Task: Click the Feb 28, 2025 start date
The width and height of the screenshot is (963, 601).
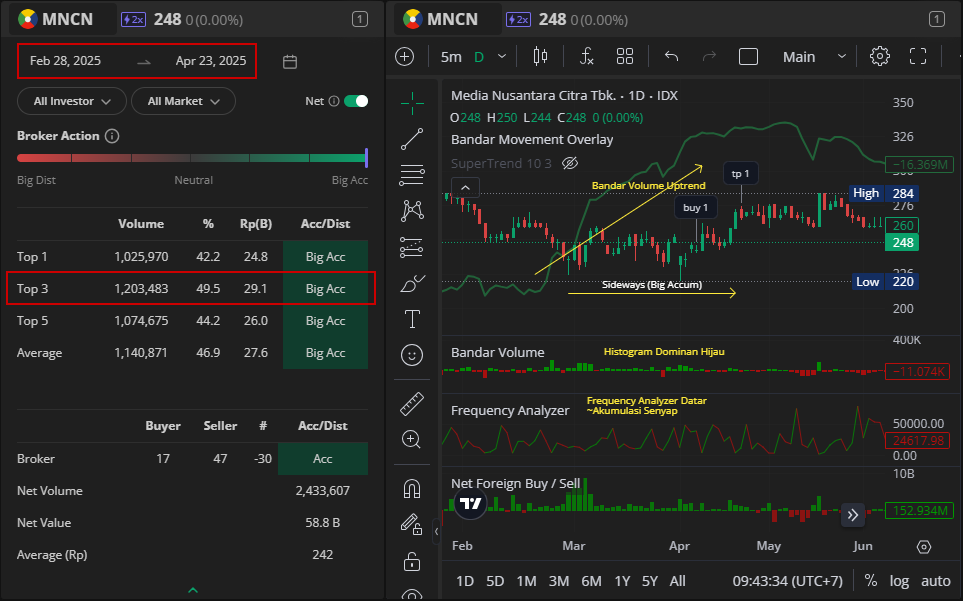Action: 66,61
